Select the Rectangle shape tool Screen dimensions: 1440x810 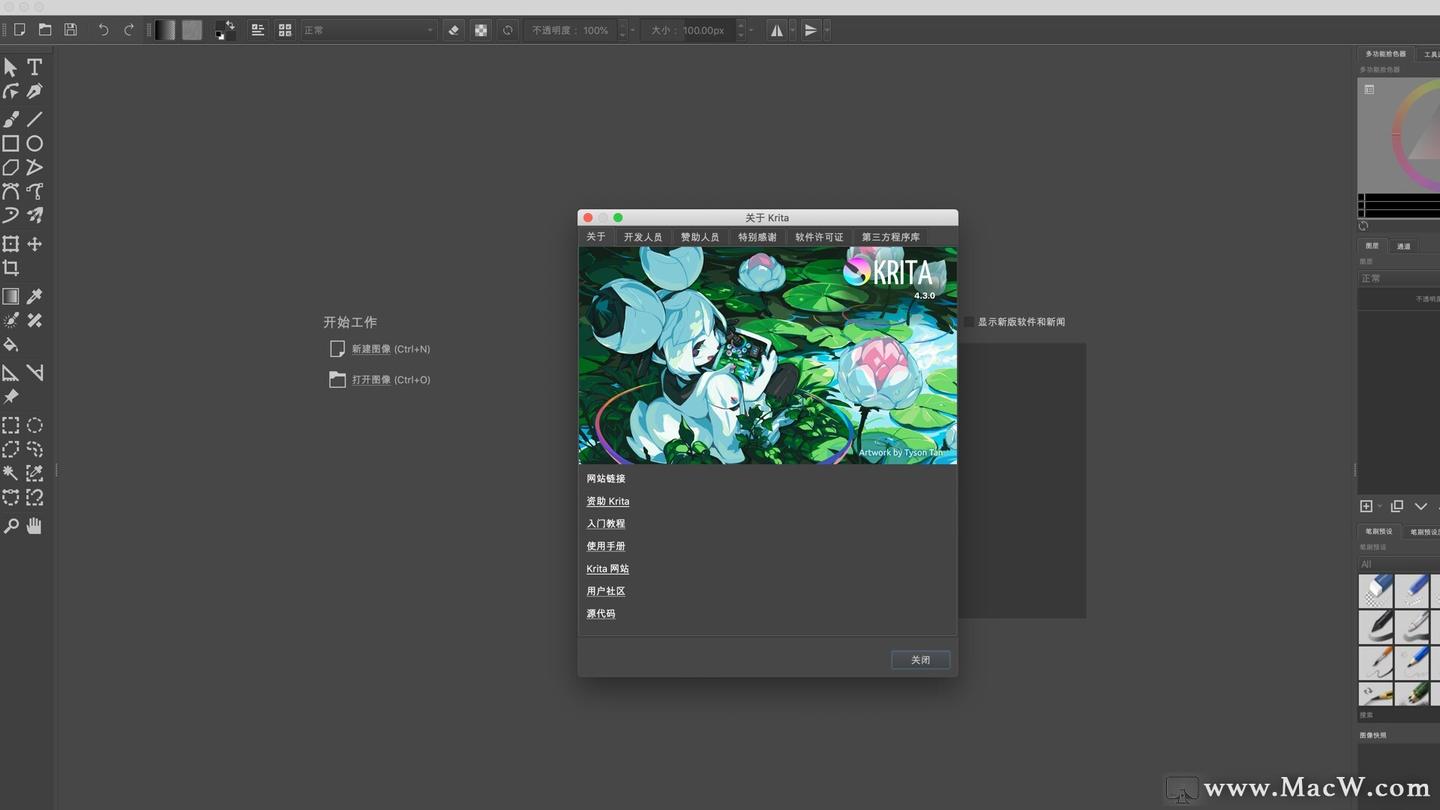point(11,143)
